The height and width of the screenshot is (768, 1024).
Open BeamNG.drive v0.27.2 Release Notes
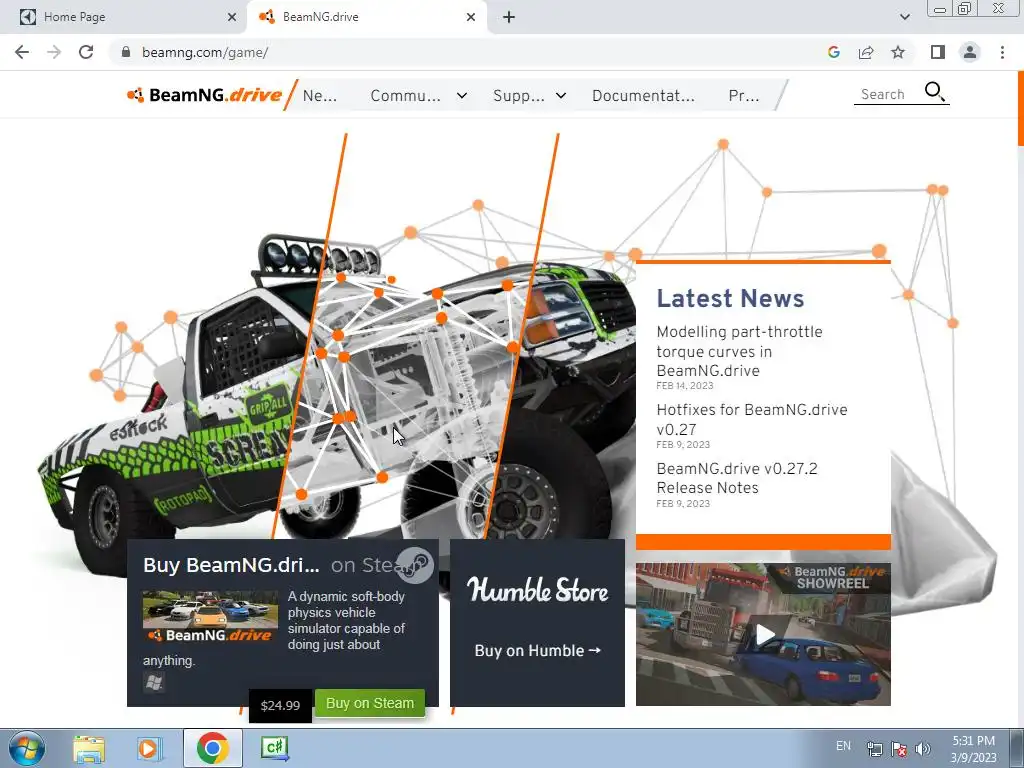(737, 478)
